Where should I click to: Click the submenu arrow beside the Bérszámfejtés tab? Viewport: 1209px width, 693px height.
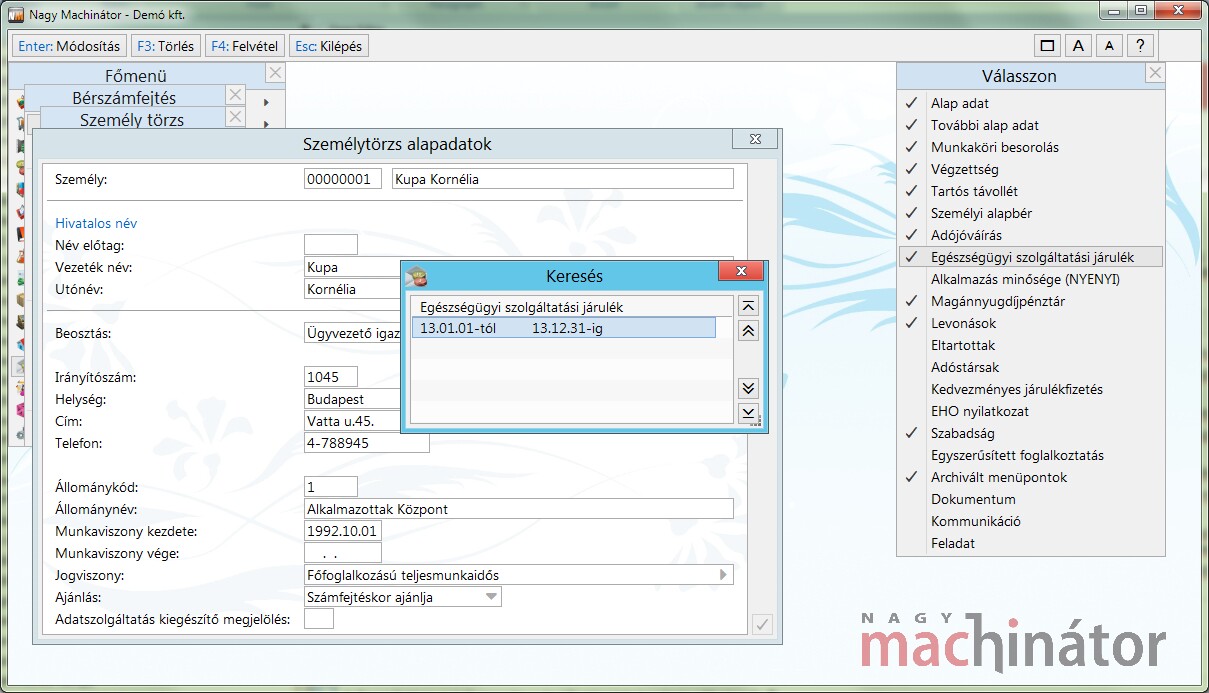(x=266, y=102)
